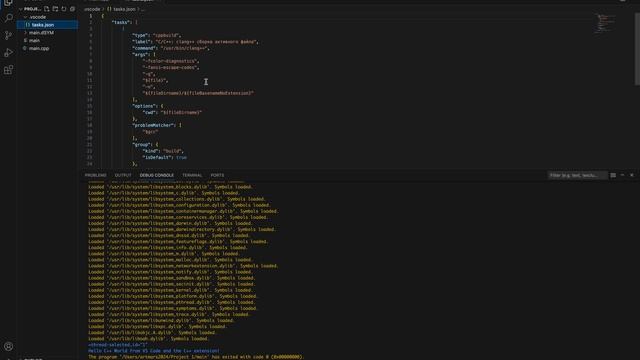Screen dimensions: 640x360
Task: Click the "command" key on line 6
Action: click(x=144, y=48)
